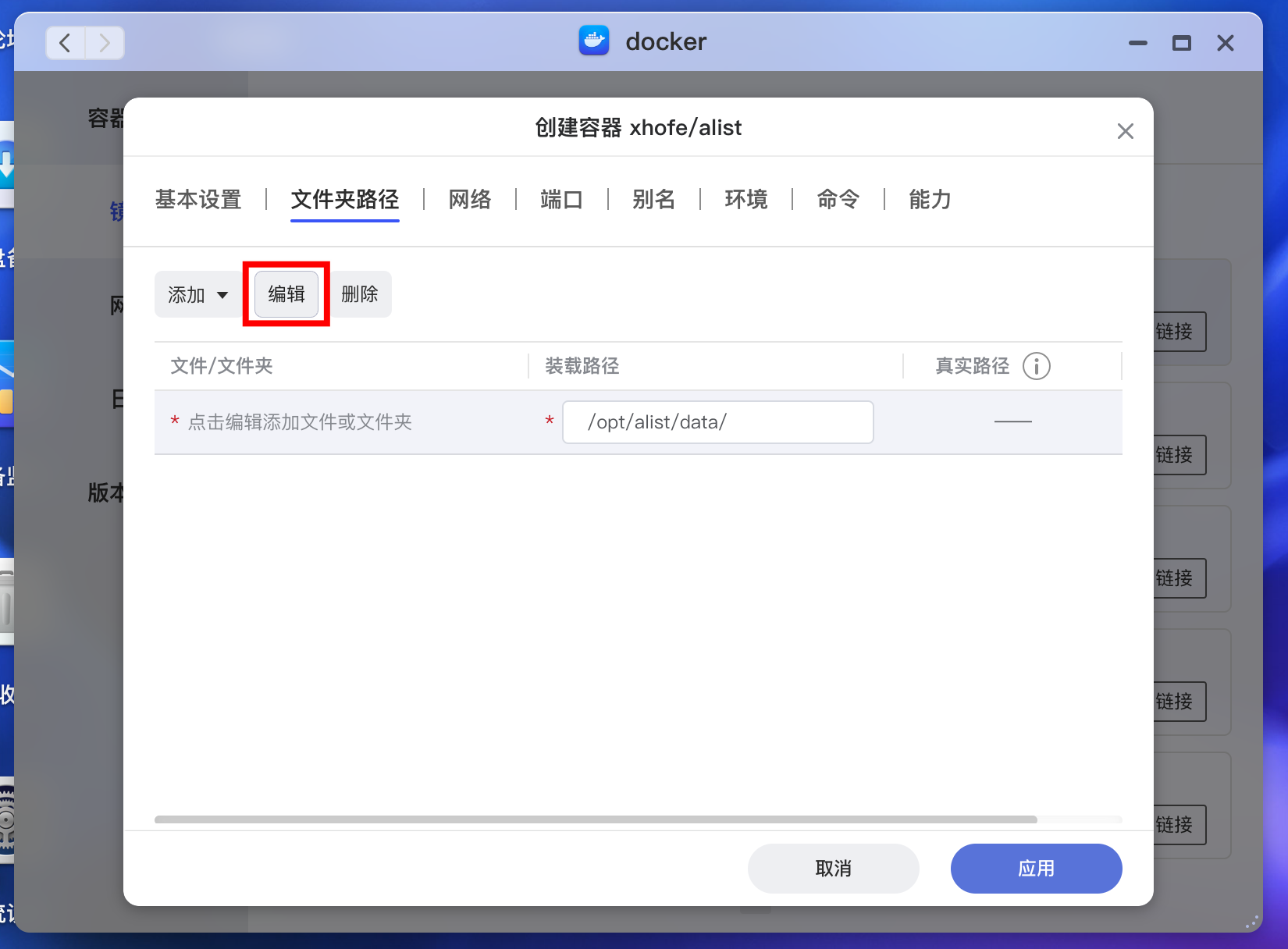1288x949 pixels.
Task: Maximize the docker window
Action: point(1182,43)
